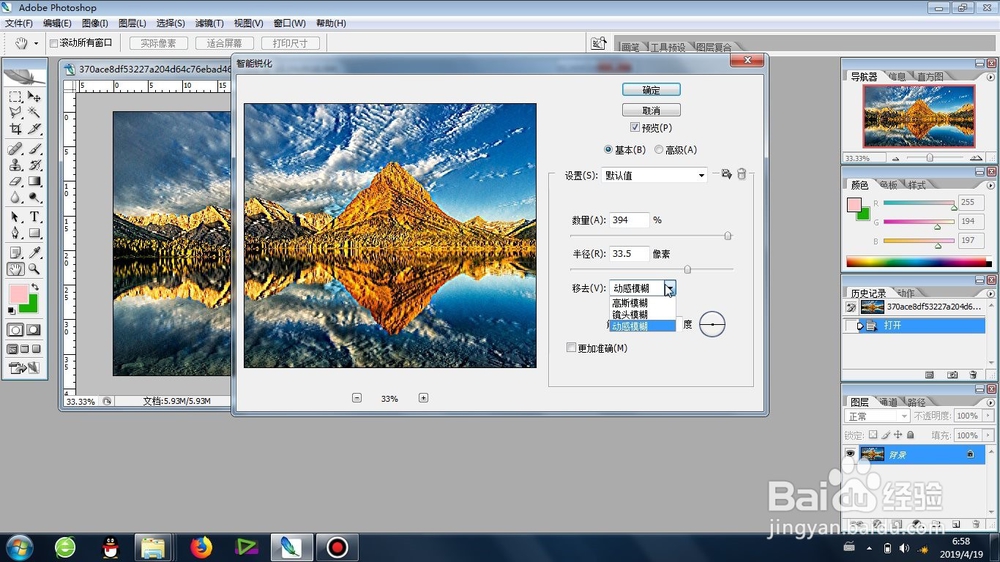Click the OK button in Smart Sharpen
The image size is (1000, 562).
[651, 90]
